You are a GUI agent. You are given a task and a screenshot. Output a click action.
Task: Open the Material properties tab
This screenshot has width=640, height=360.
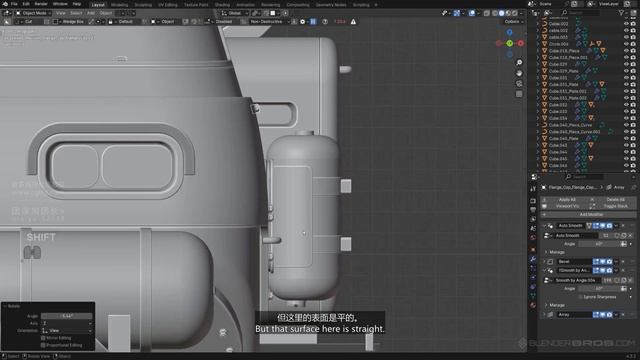533,305
